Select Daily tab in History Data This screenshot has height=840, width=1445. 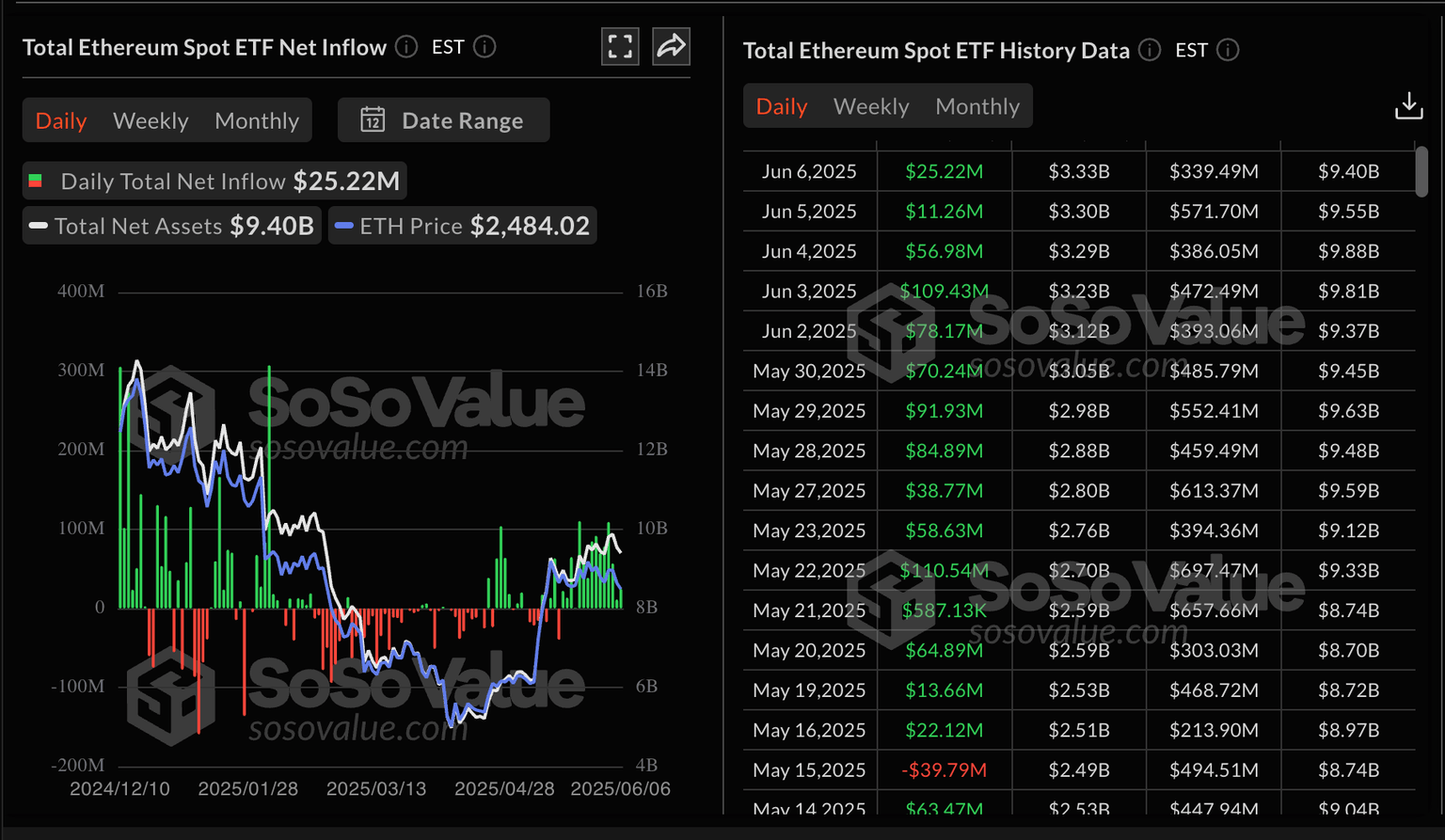[782, 106]
